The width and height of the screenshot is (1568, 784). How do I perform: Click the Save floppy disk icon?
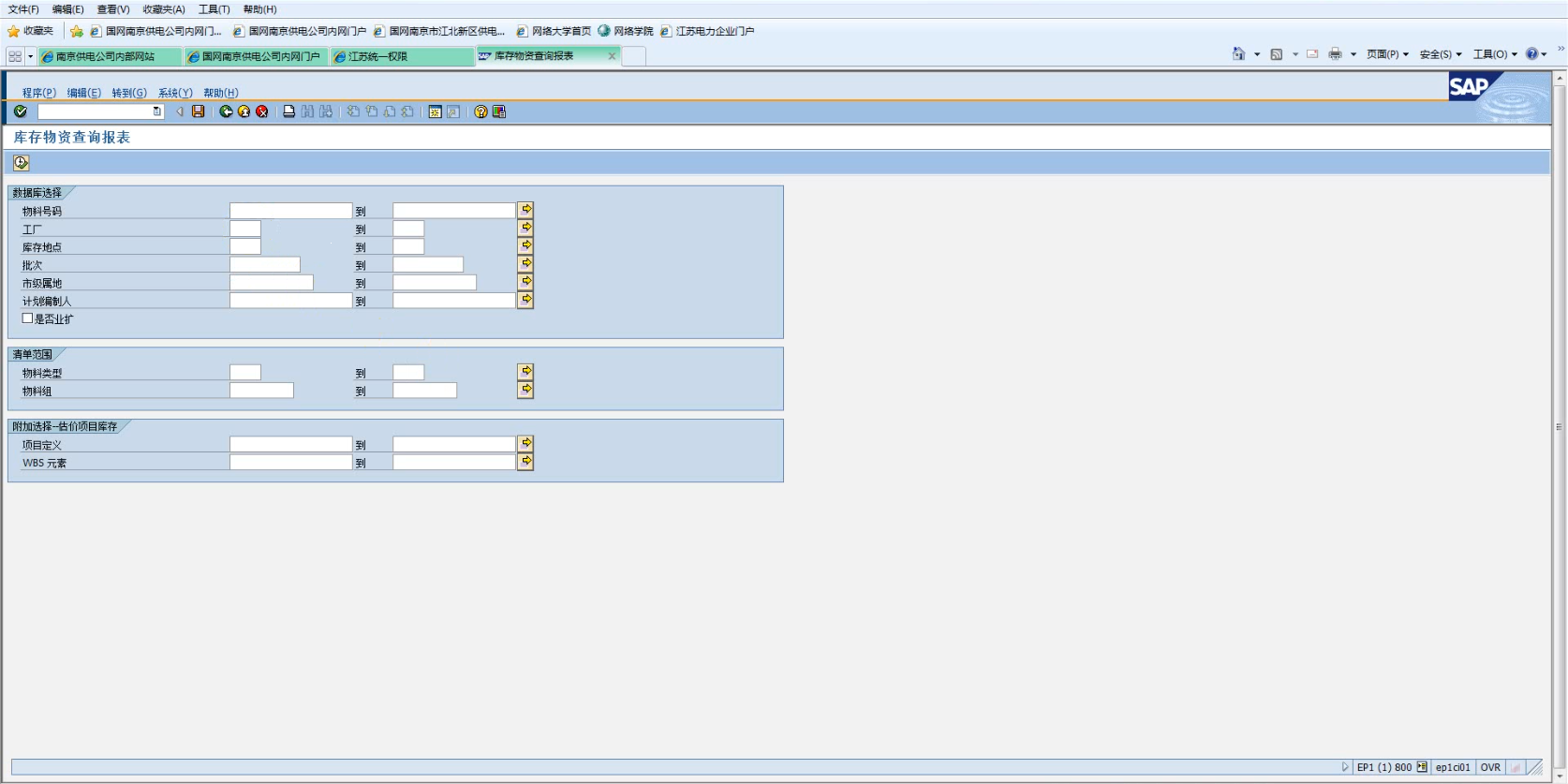click(199, 111)
